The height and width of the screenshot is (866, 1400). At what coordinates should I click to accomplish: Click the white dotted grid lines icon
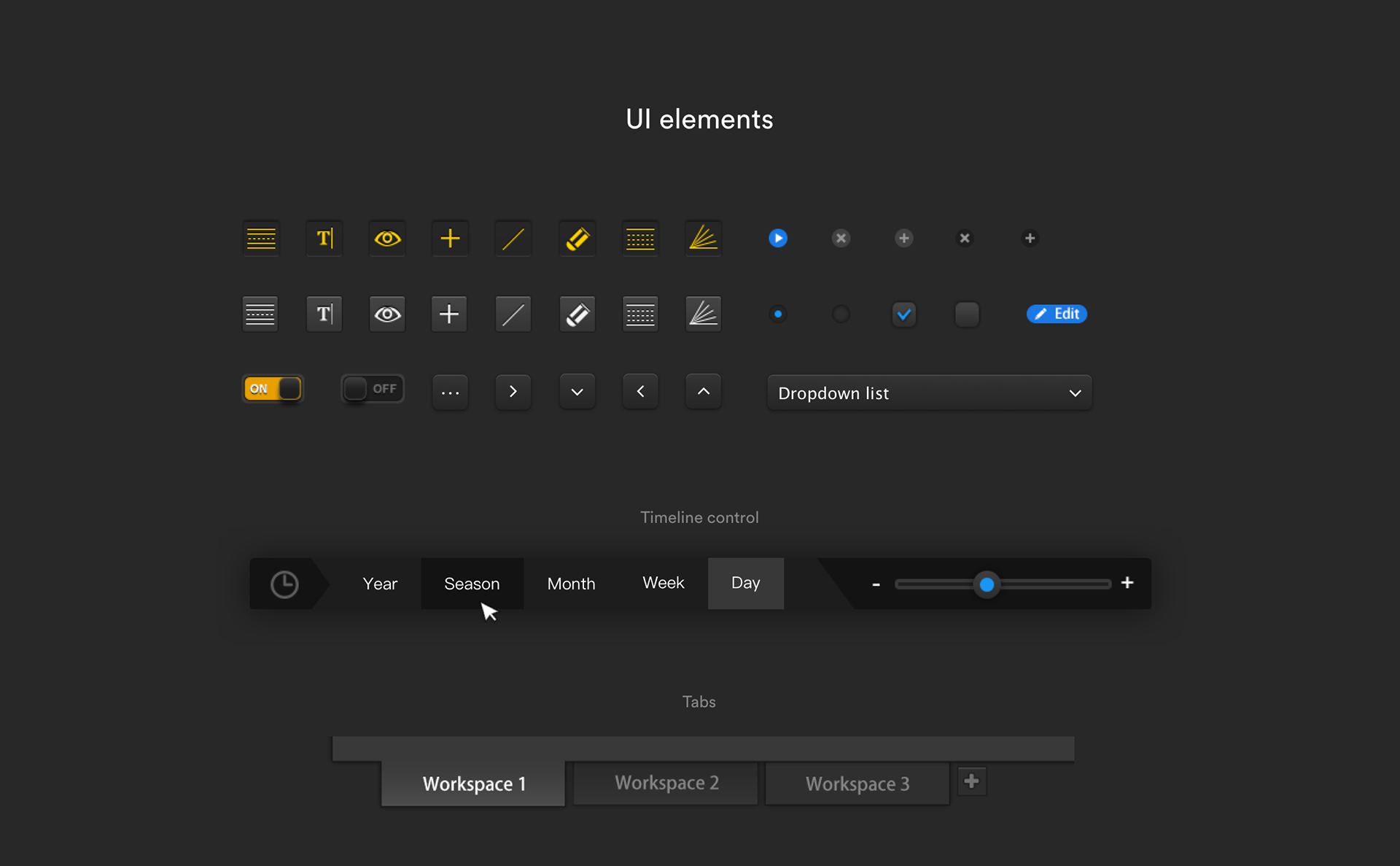[640, 314]
